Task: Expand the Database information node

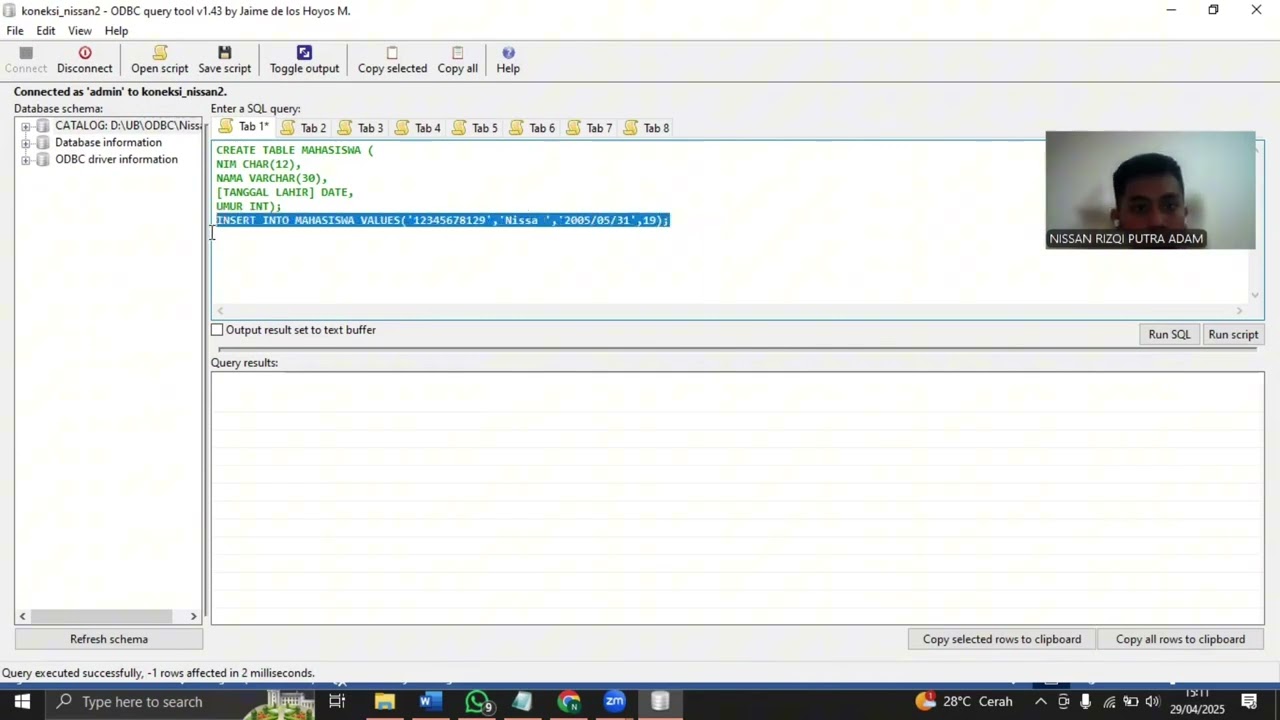Action: click(x=25, y=143)
